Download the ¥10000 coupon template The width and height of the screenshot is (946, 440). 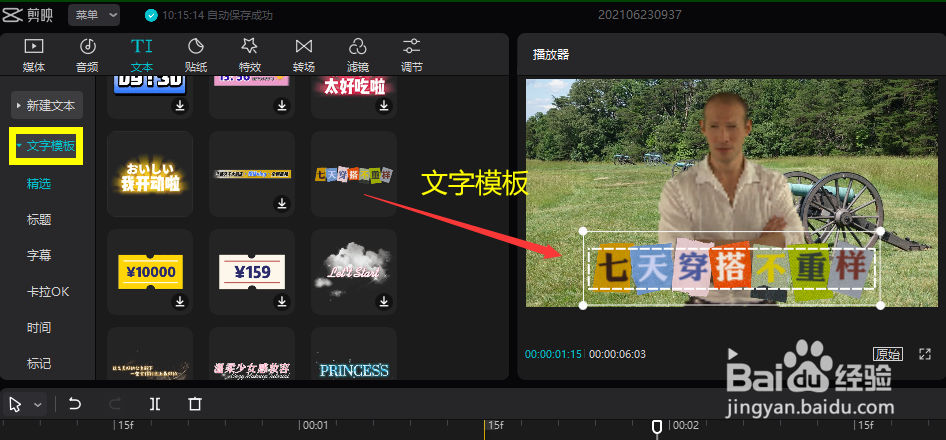(x=180, y=302)
